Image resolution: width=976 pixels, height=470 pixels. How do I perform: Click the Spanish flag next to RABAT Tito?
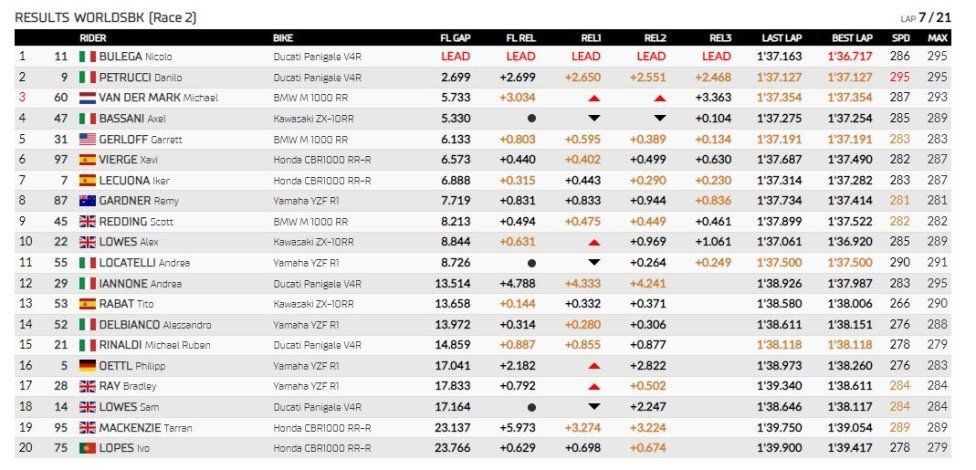(x=87, y=304)
